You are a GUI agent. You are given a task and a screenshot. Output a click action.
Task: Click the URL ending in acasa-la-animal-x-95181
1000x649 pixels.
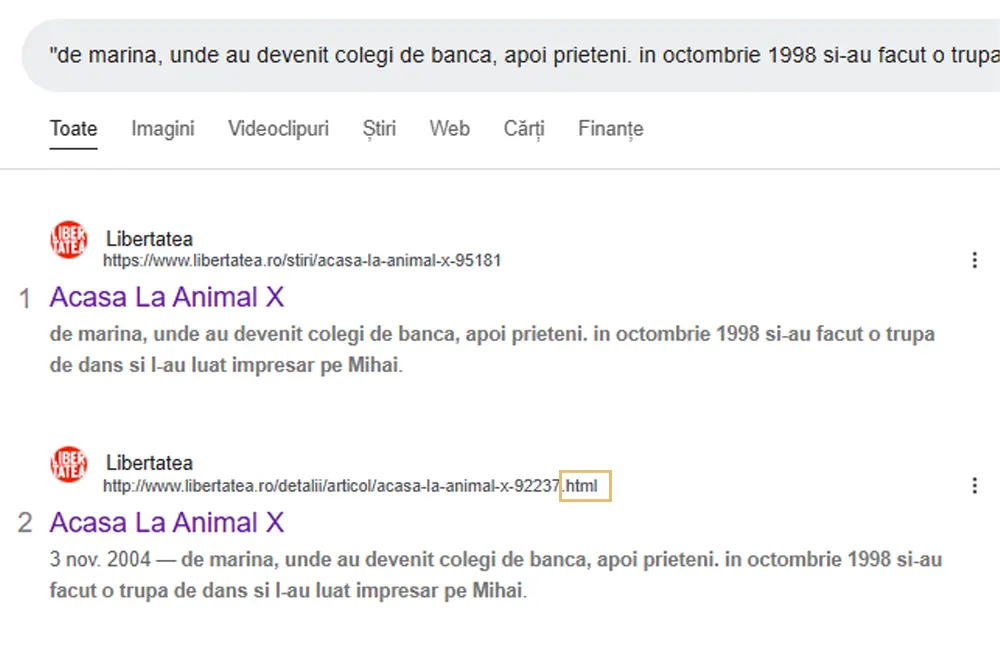302,261
